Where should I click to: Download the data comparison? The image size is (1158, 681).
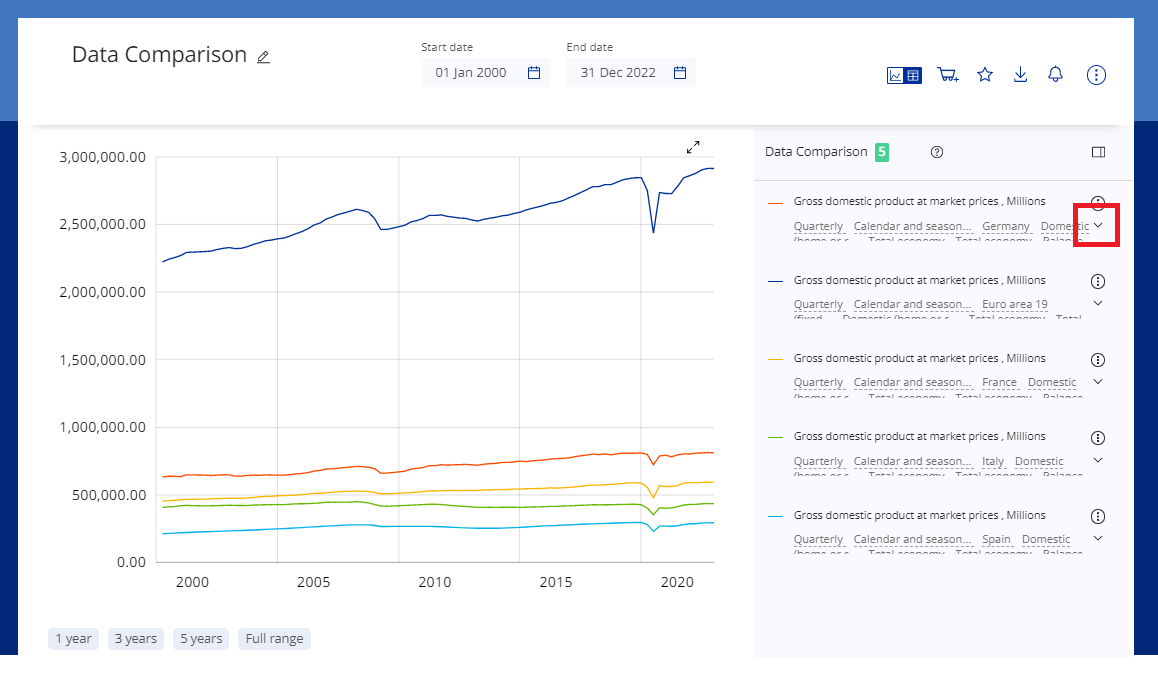pyautogui.click(x=1020, y=75)
